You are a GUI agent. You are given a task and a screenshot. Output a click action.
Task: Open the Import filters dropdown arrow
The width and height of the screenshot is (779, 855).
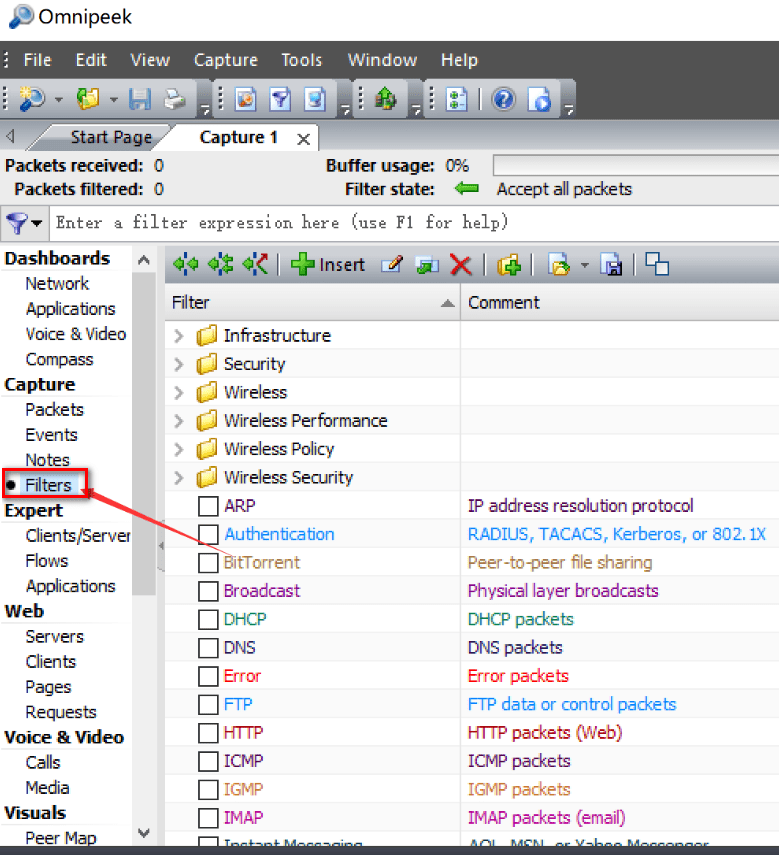click(584, 266)
